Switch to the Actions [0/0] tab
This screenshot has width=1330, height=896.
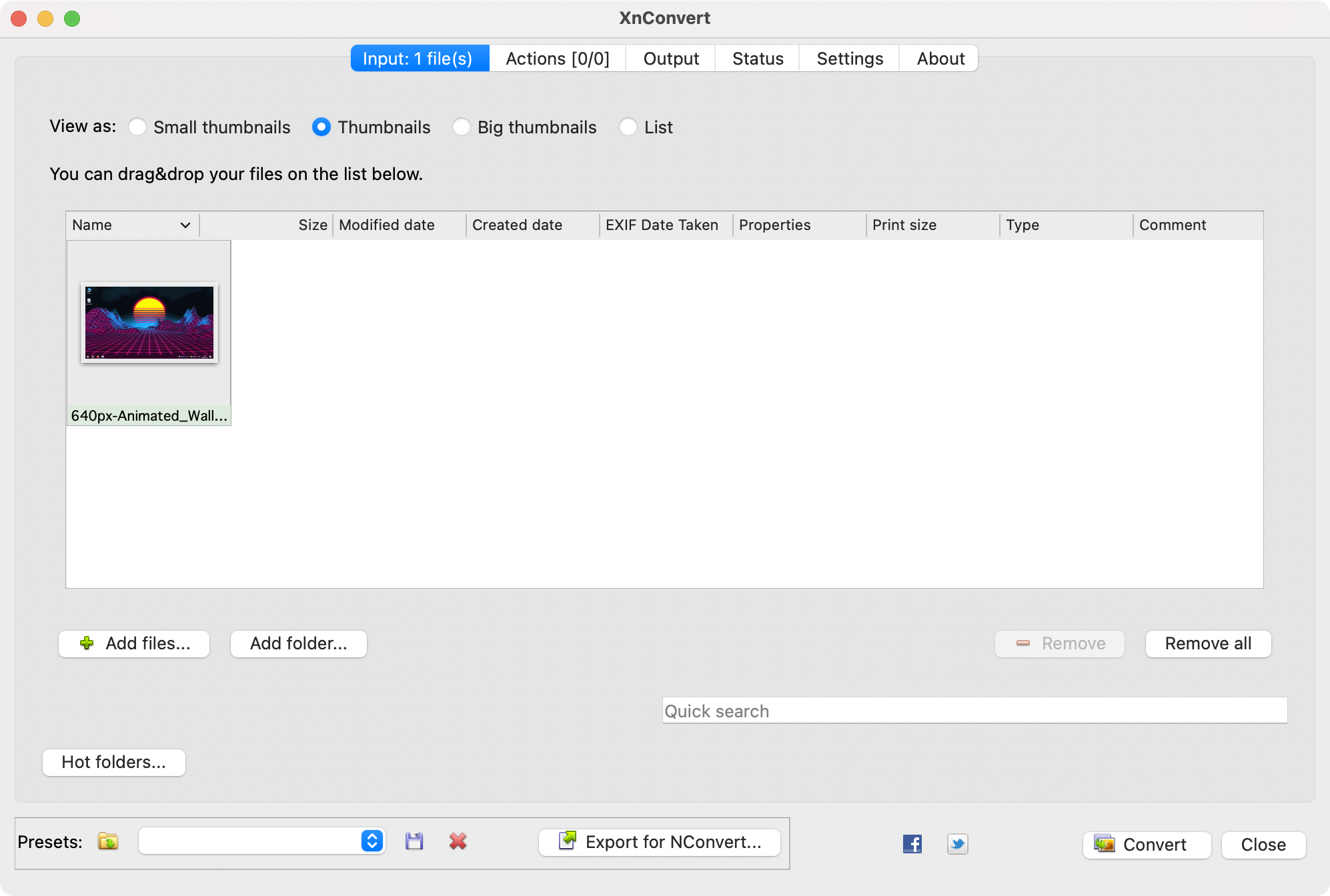point(558,59)
